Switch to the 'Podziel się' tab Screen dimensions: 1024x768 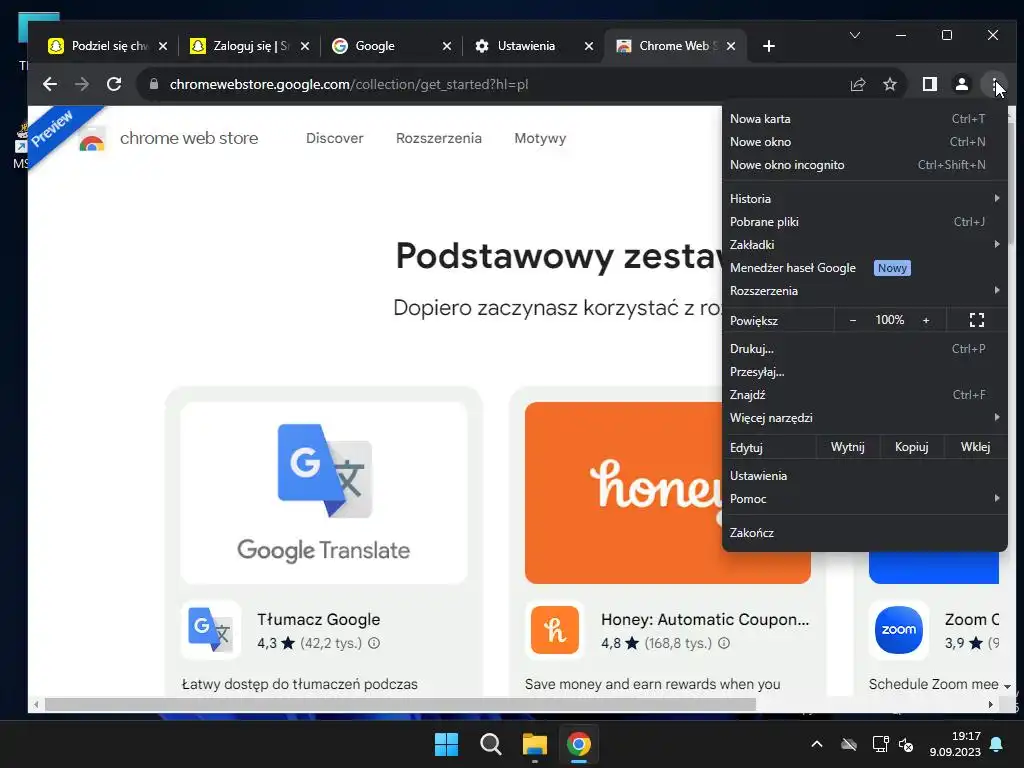[98, 46]
